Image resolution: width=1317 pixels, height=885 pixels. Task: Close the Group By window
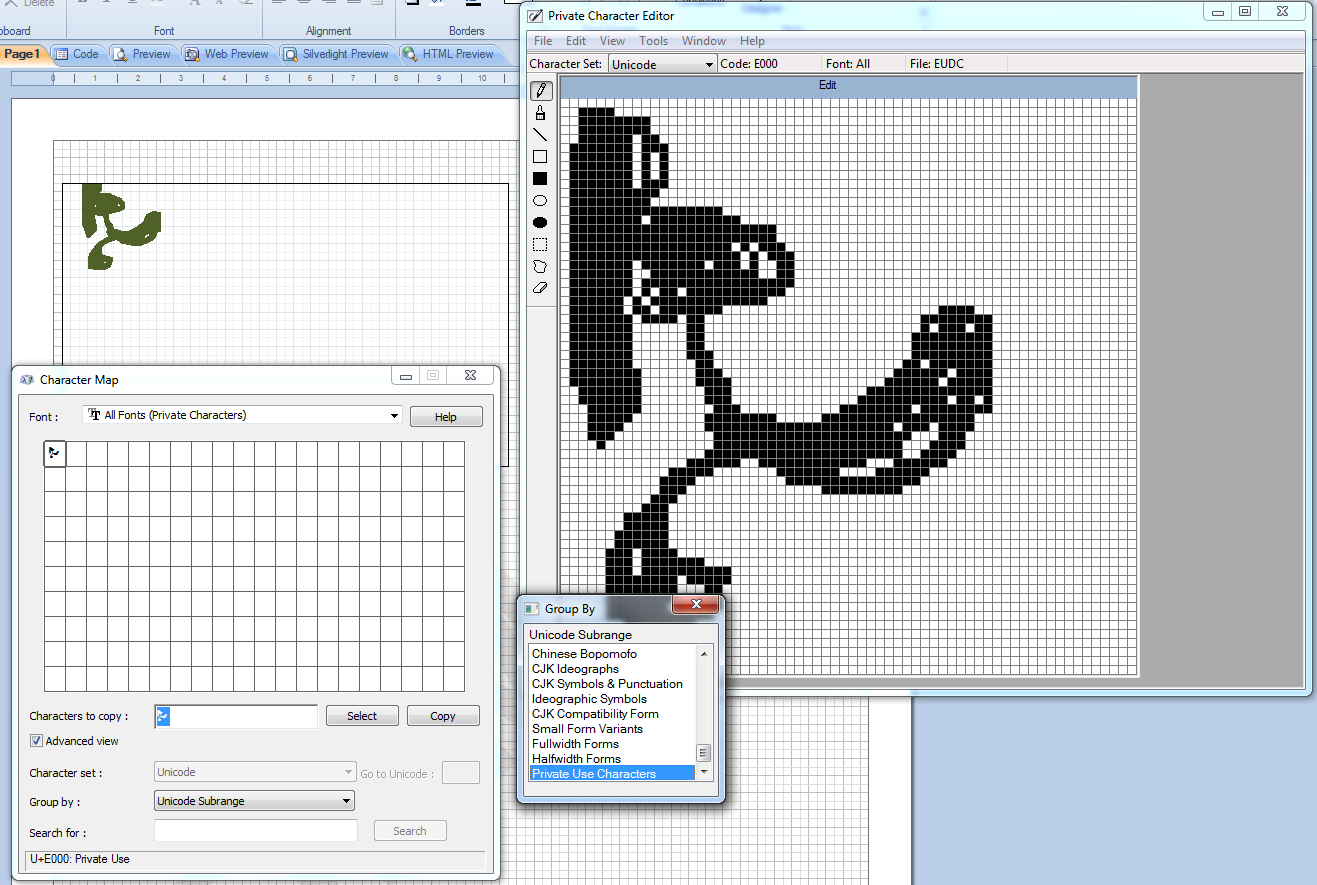695,606
